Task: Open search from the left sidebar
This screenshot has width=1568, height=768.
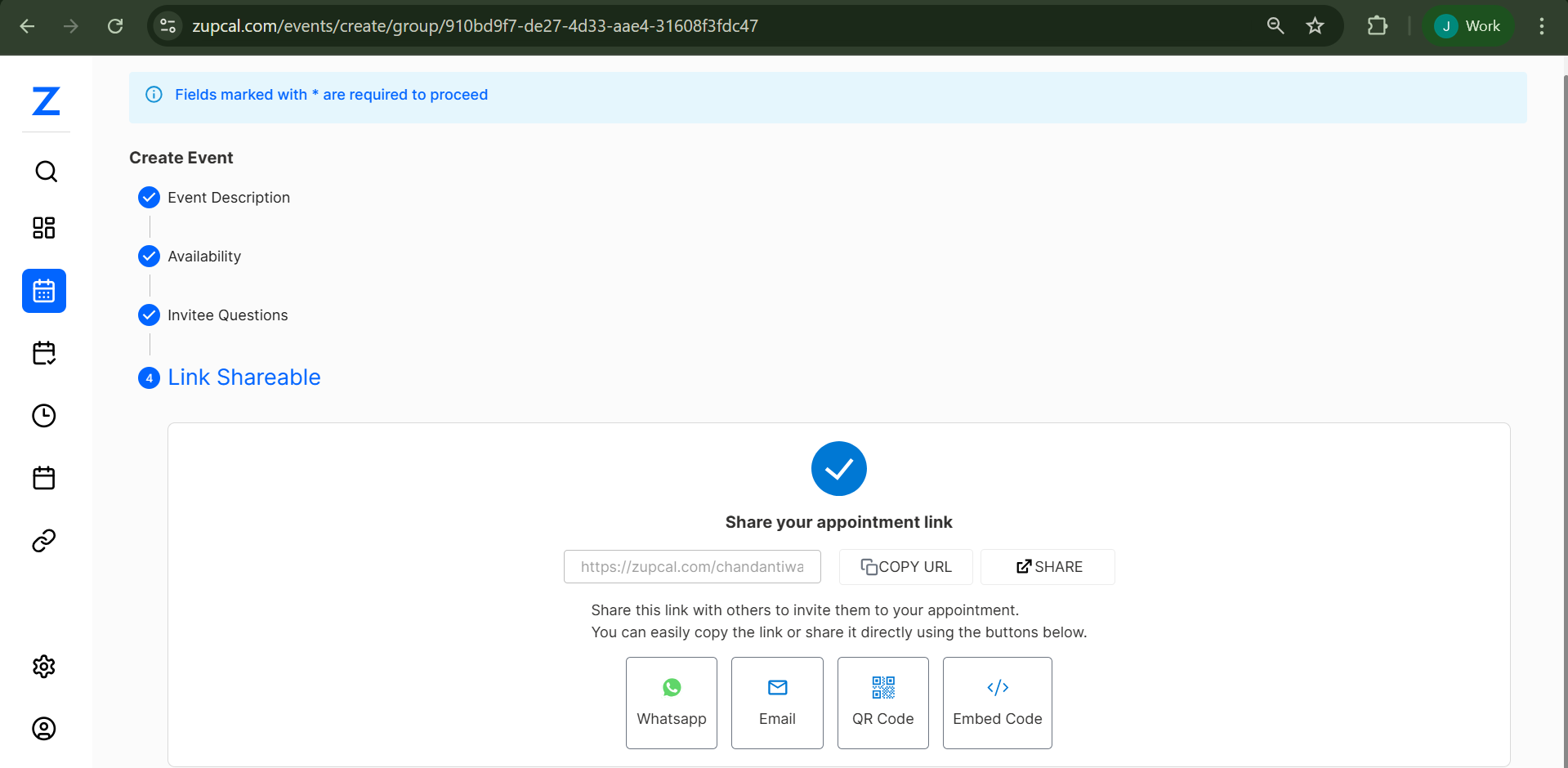Action: click(44, 172)
